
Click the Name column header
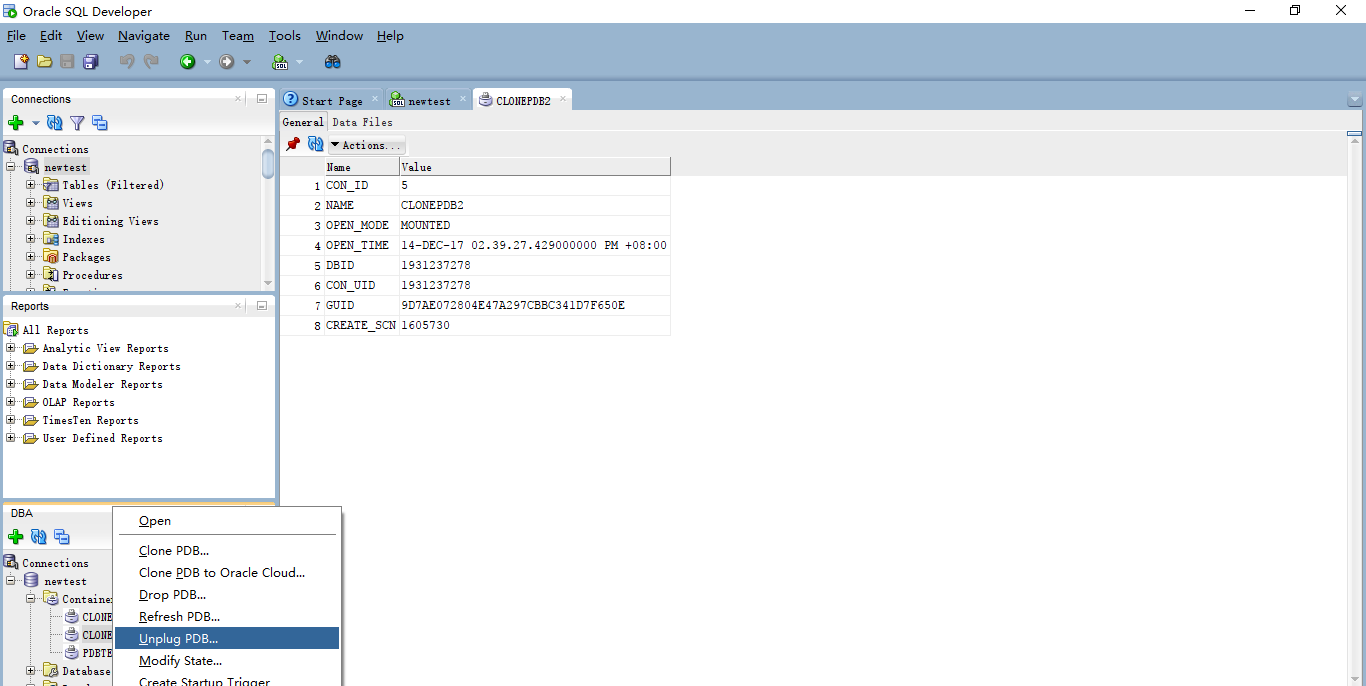(x=361, y=167)
